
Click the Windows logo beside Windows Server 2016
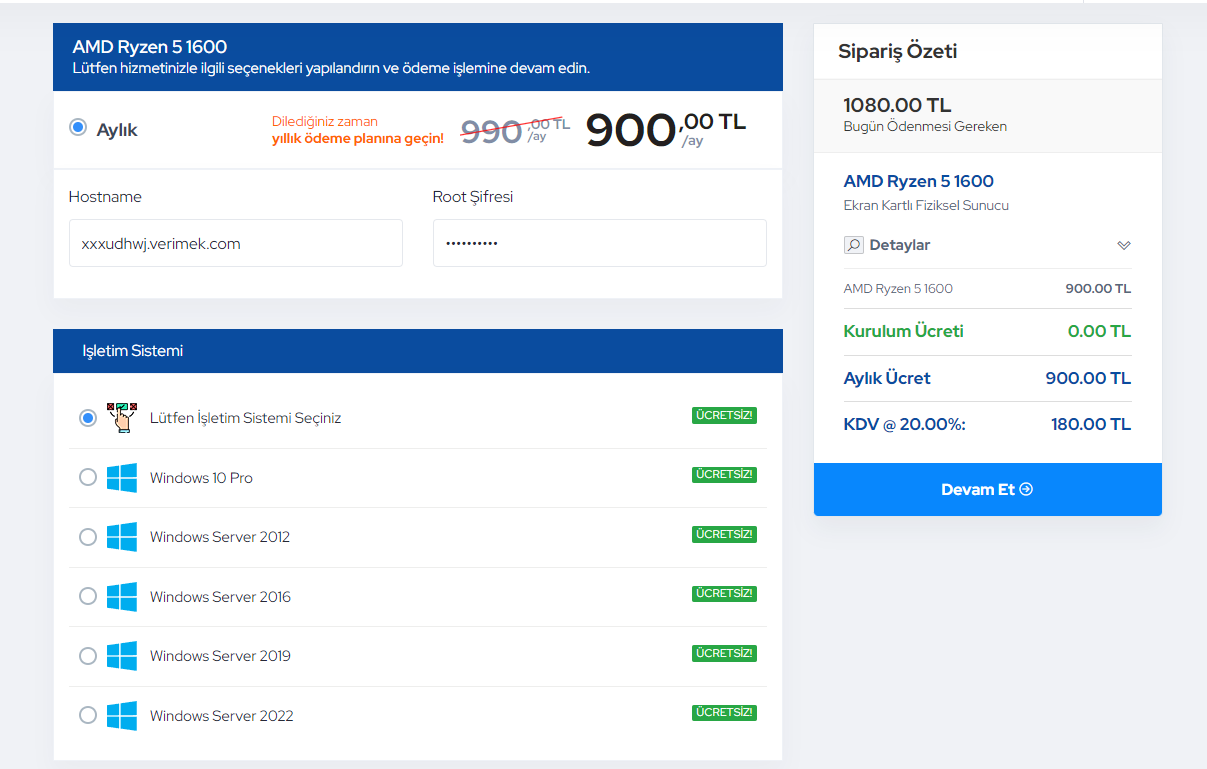point(121,596)
